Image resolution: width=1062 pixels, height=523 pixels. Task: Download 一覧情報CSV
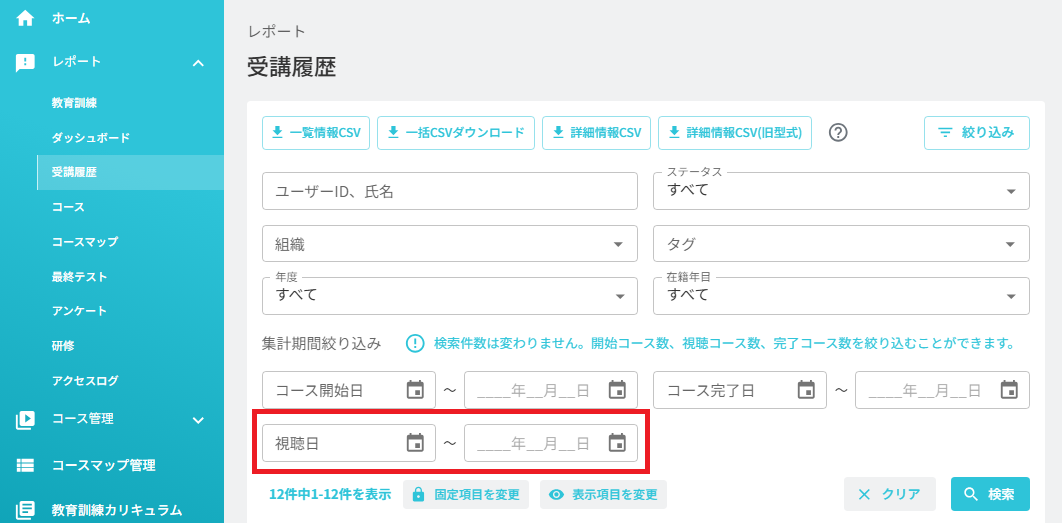click(316, 133)
